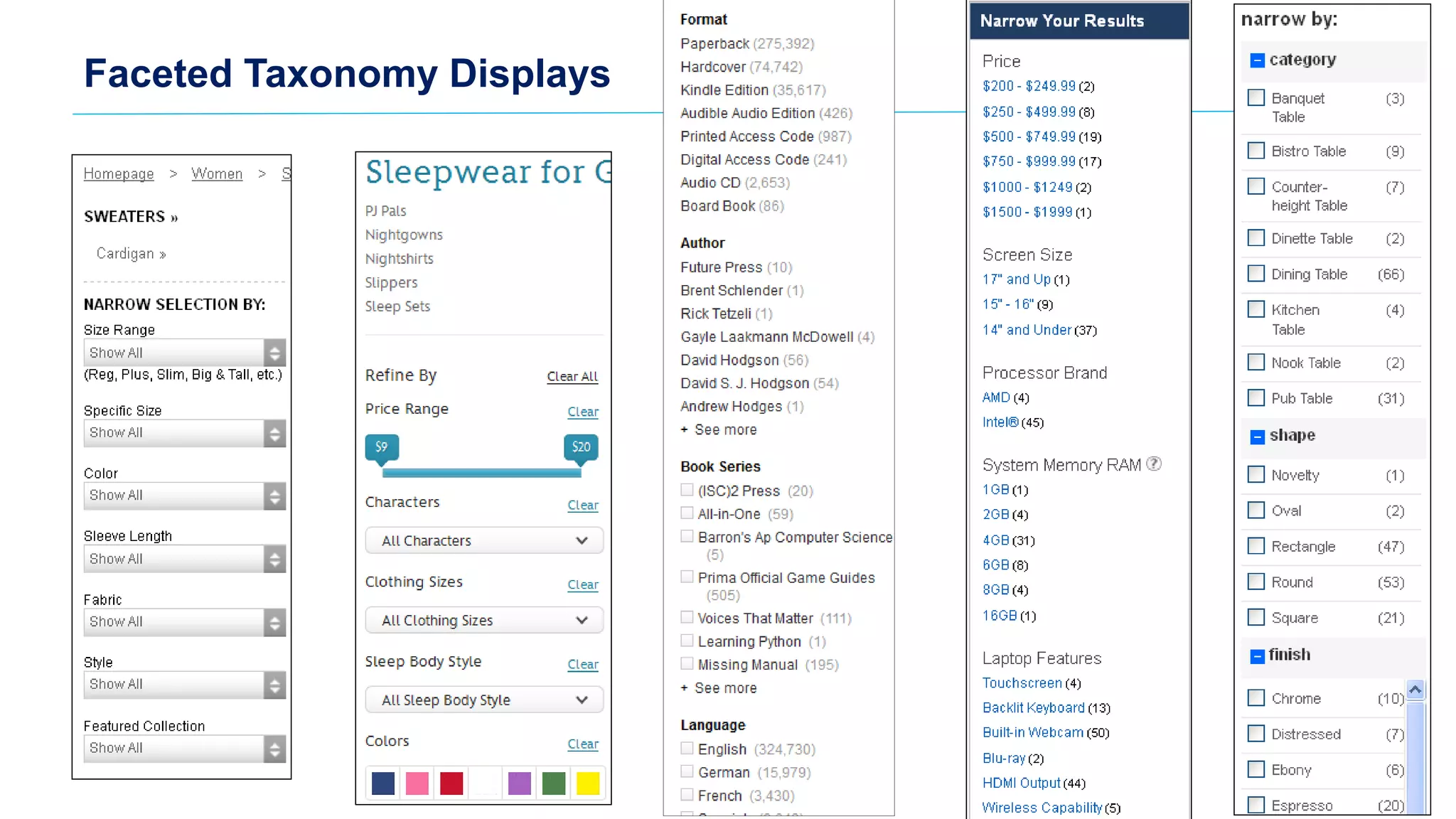
Task: Collapse the finish facet minus icon
Action: click(1257, 655)
